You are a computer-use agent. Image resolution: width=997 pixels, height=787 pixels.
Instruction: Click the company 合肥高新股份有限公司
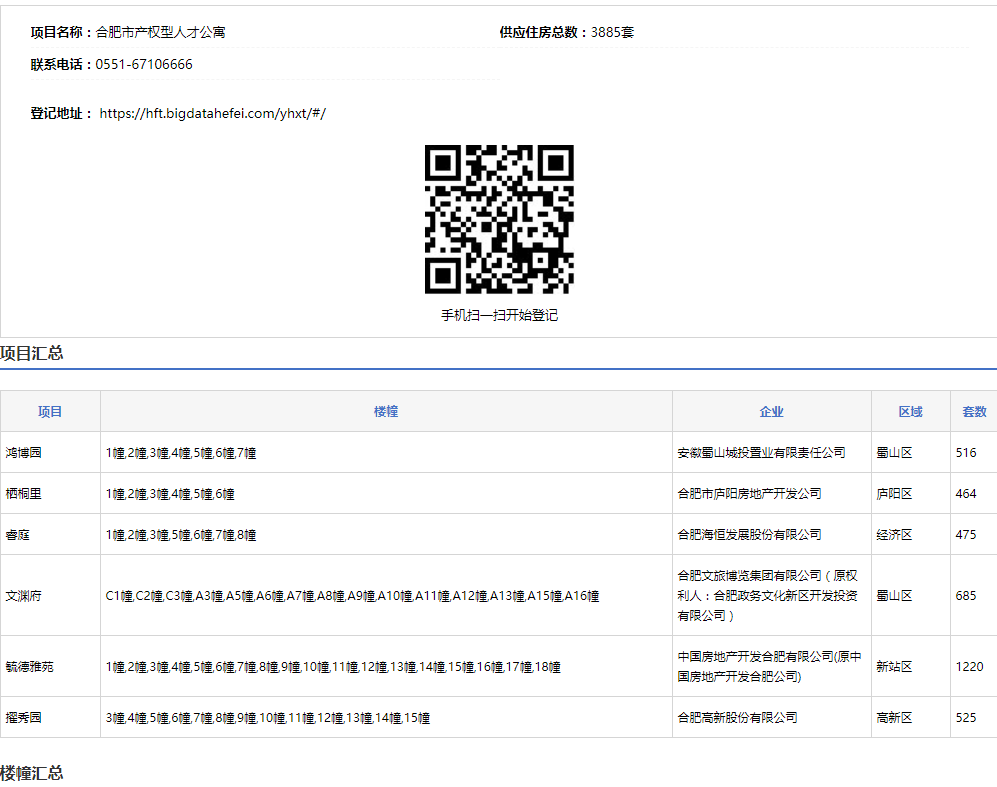(737, 717)
